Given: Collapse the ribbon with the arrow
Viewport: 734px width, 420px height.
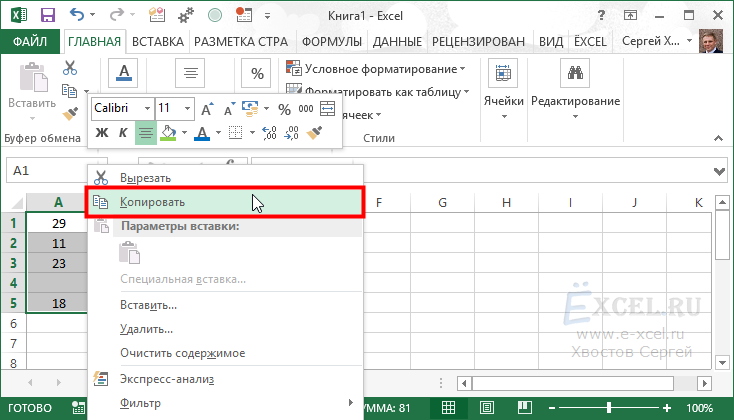Looking at the screenshot, I should (x=718, y=138).
